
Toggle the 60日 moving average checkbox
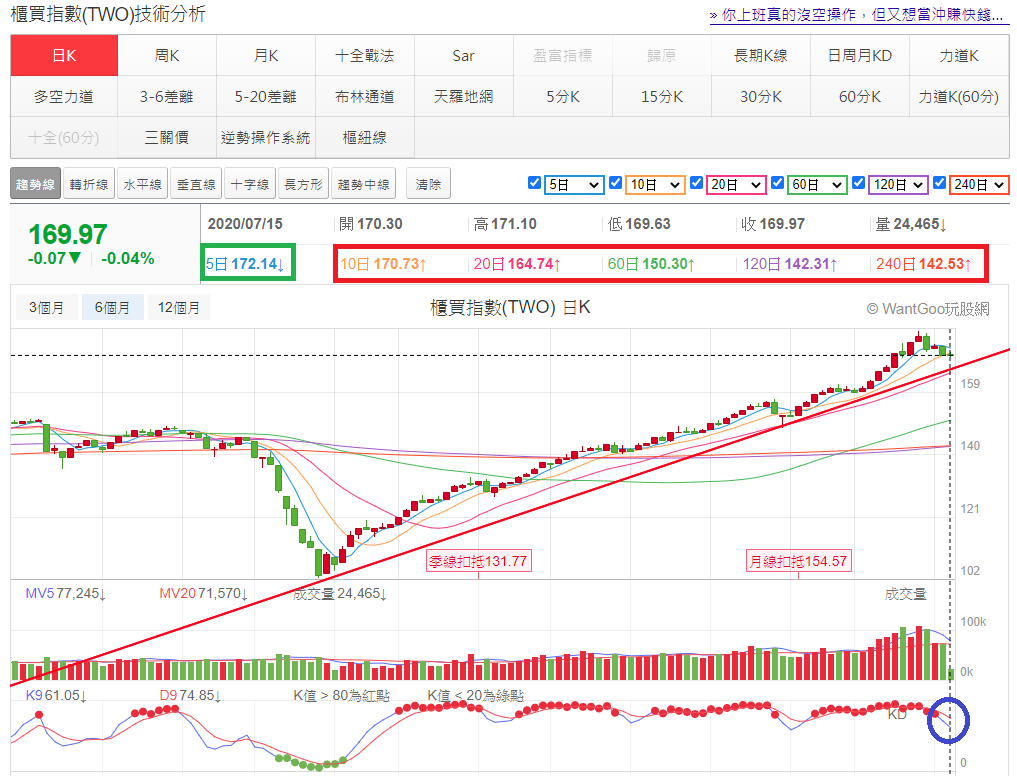(778, 183)
